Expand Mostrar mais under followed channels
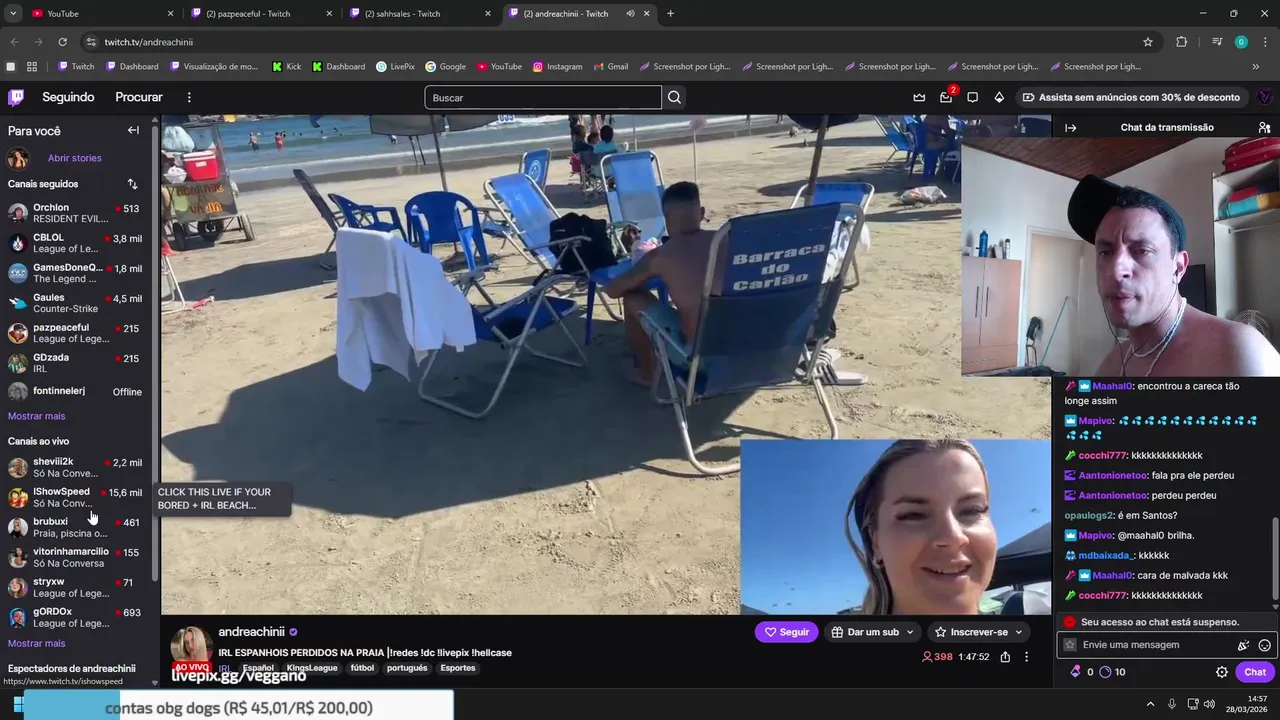The width and height of the screenshot is (1280, 720). [x=36, y=416]
